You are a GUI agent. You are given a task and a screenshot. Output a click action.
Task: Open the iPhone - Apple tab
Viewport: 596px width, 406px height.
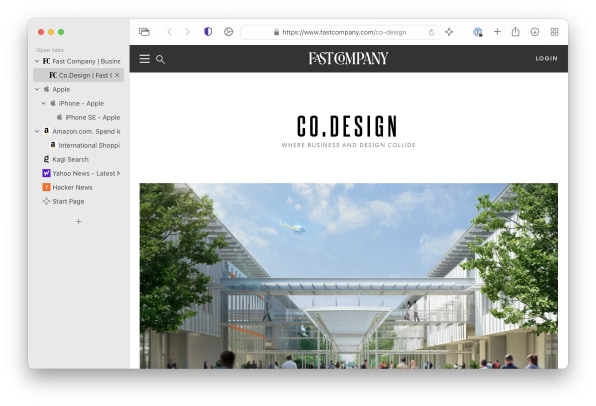77,103
